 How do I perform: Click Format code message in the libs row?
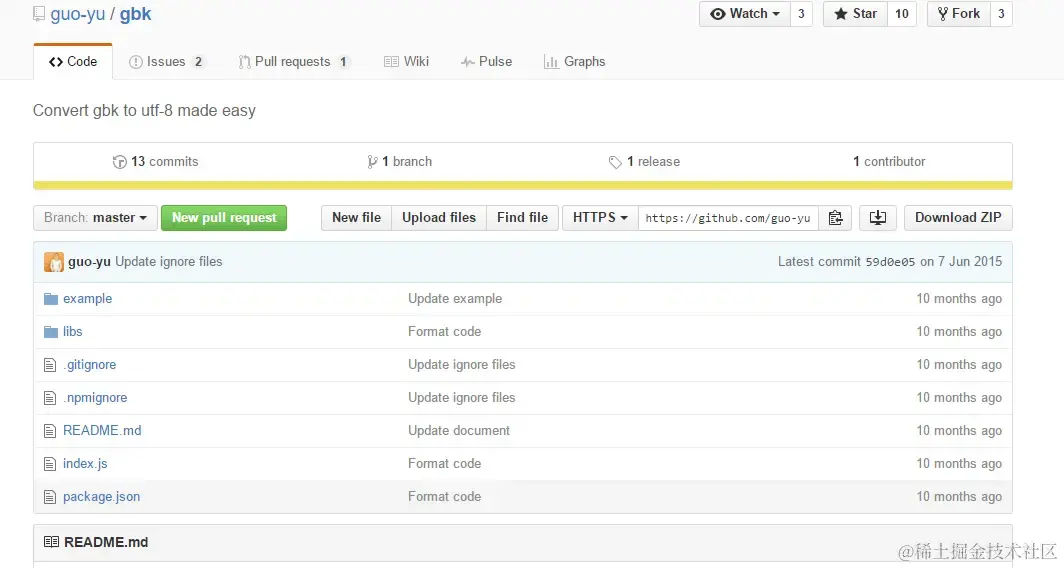click(444, 332)
